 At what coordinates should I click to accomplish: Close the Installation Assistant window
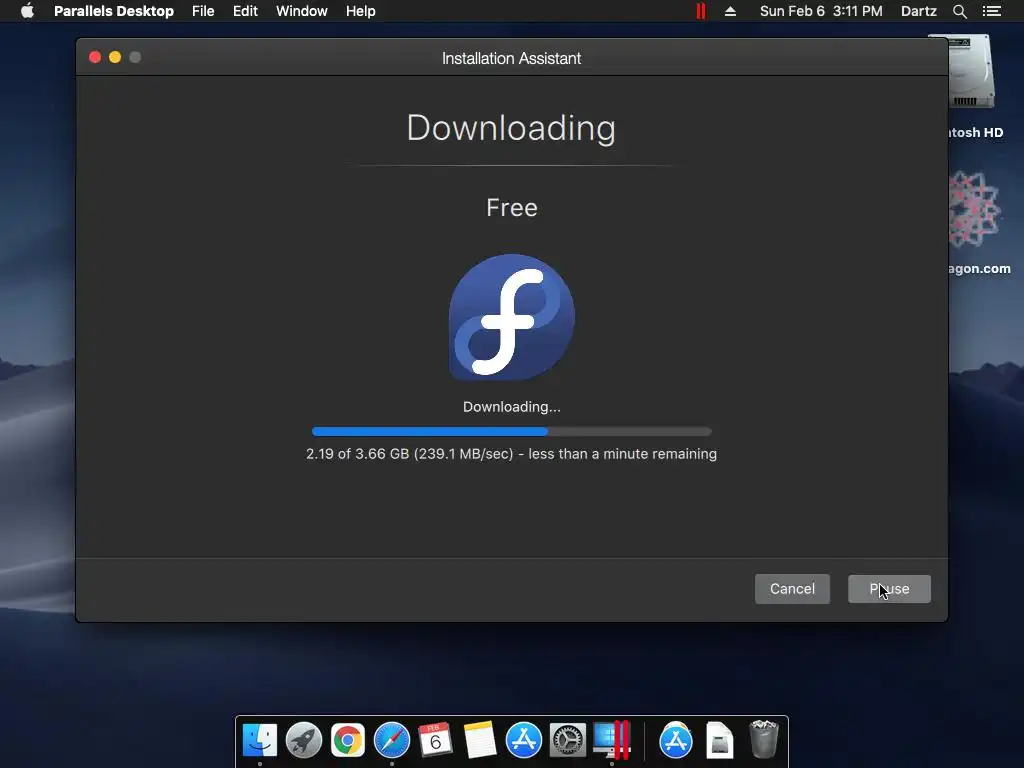[95, 57]
